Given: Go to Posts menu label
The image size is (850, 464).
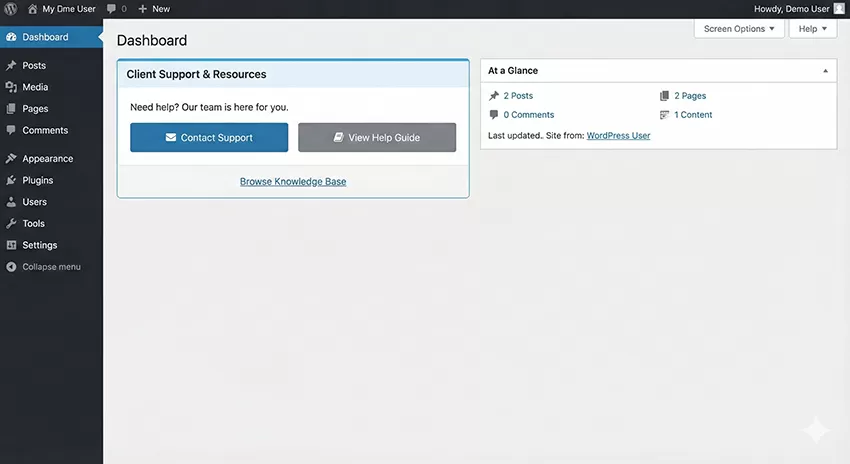Looking at the screenshot, I should 34,66.
